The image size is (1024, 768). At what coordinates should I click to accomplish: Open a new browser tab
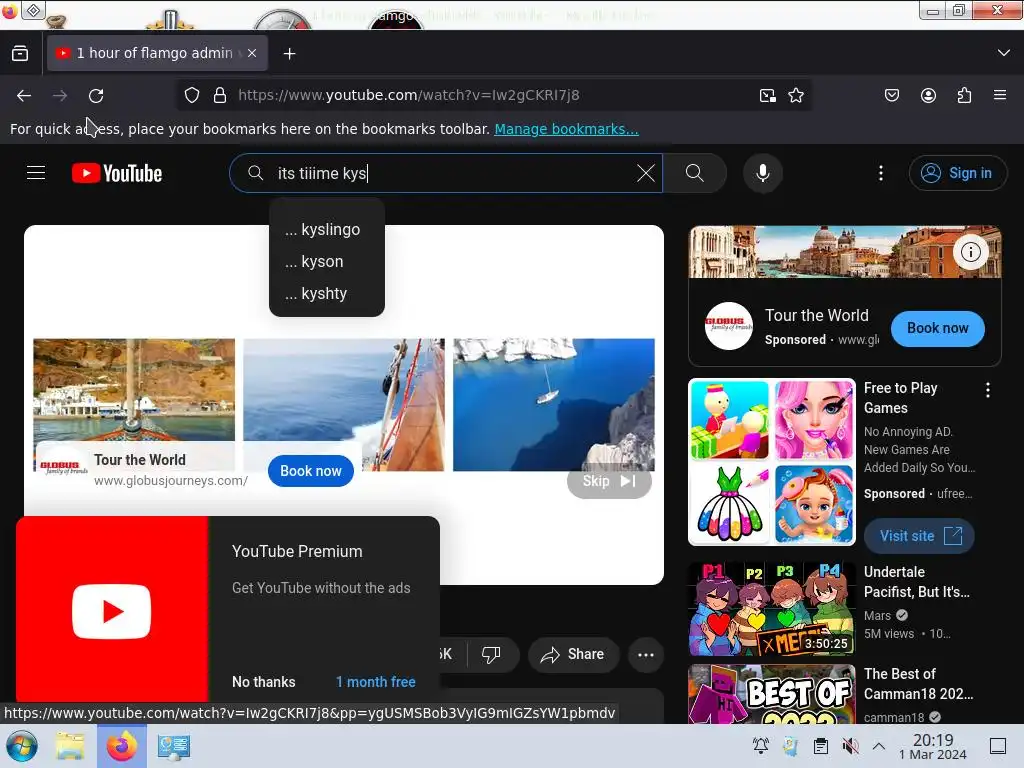(289, 54)
